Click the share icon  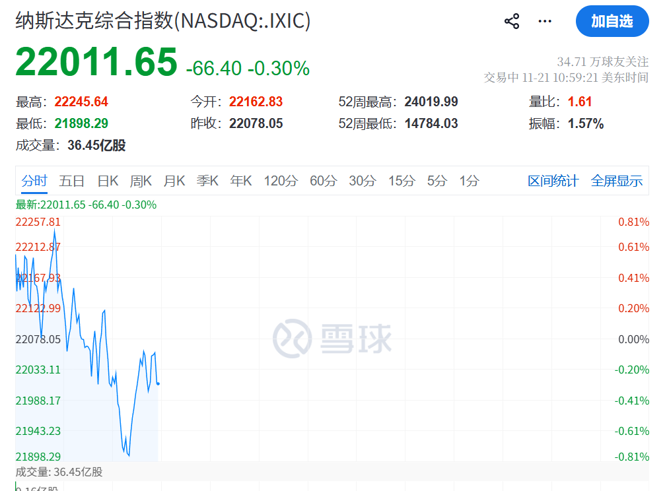(512, 21)
